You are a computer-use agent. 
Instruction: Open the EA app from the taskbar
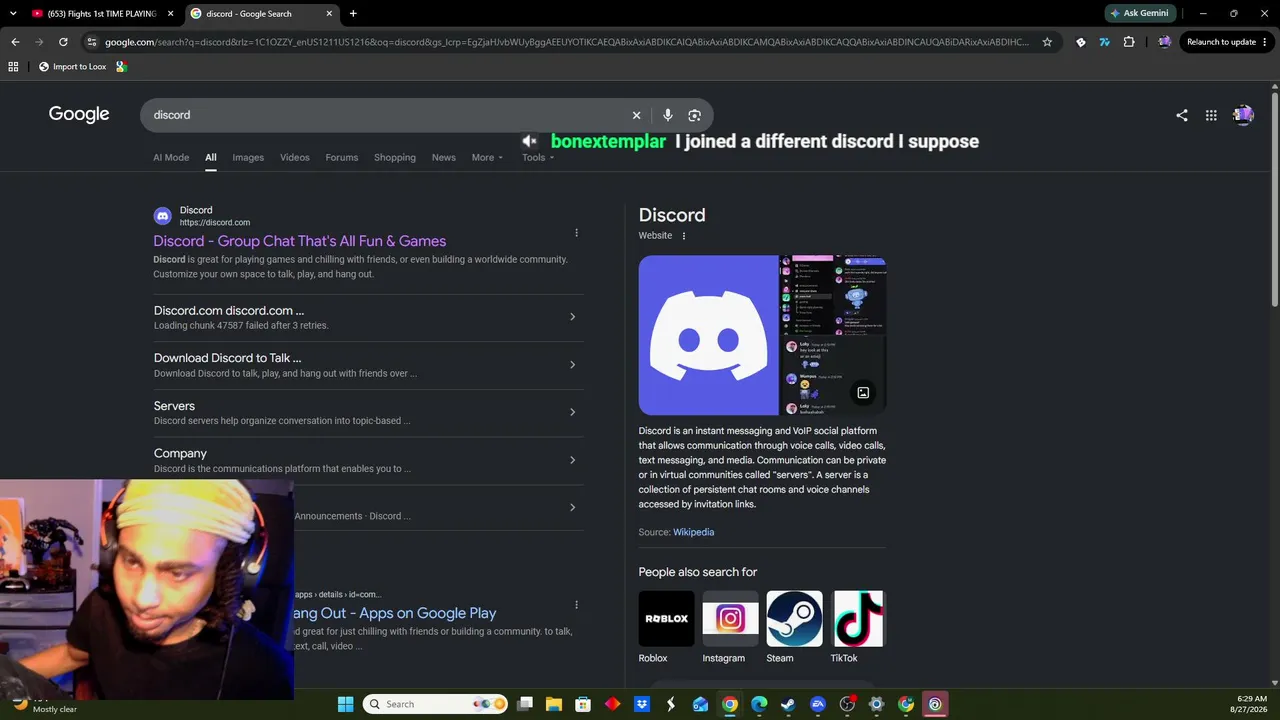(x=818, y=704)
